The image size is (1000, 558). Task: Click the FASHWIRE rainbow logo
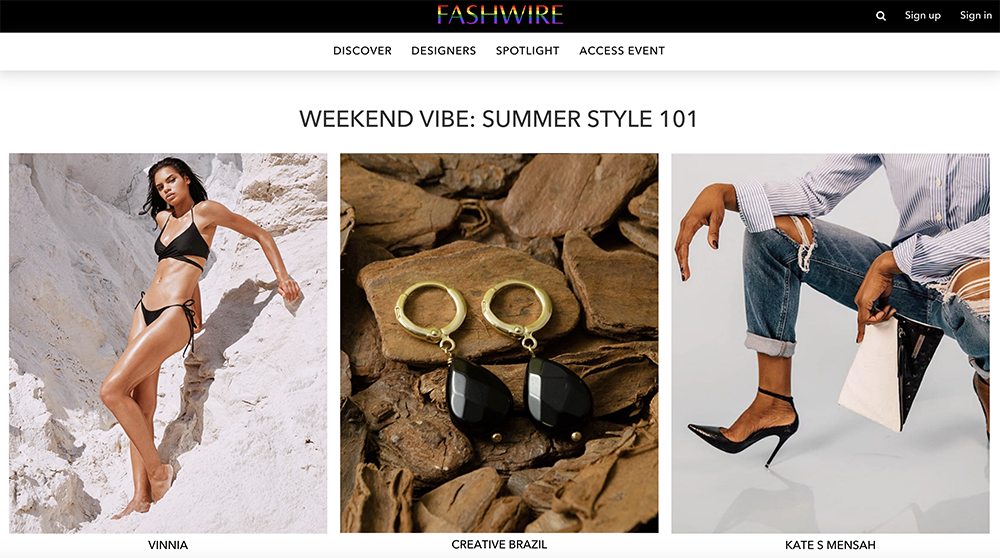499,15
